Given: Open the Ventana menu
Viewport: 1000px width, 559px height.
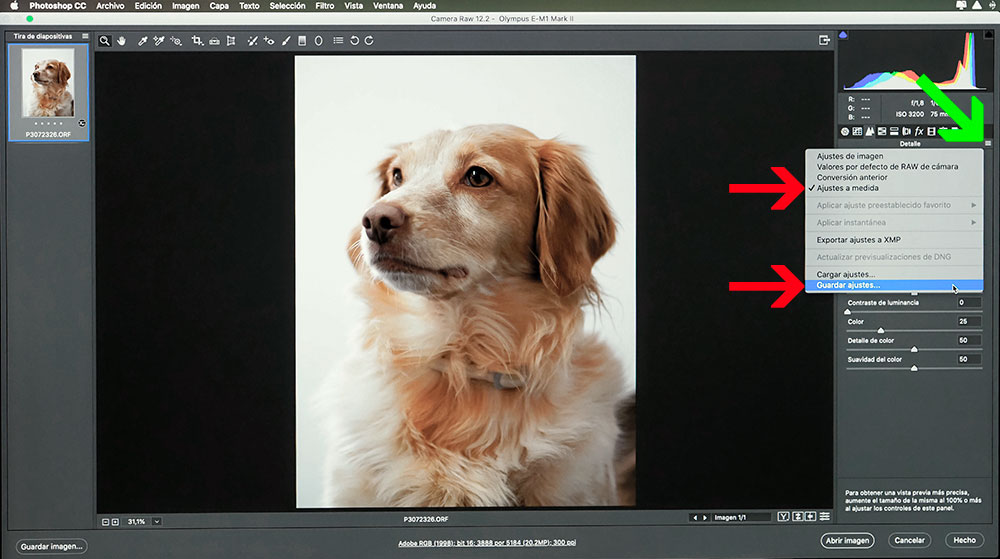Looking at the screenshot, I should 388,6.
